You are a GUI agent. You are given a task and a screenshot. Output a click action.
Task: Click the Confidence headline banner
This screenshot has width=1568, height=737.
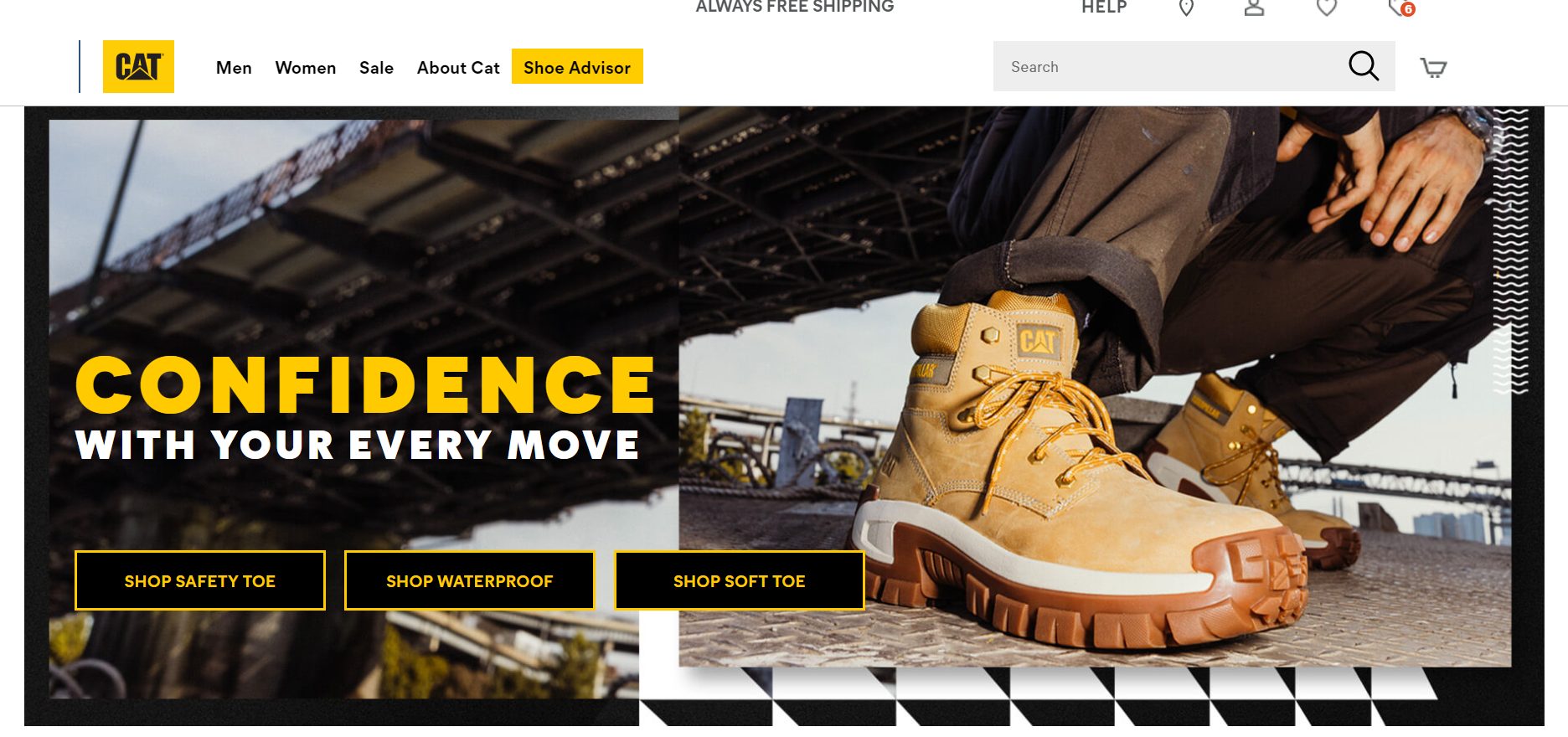(x=365, y=384)
